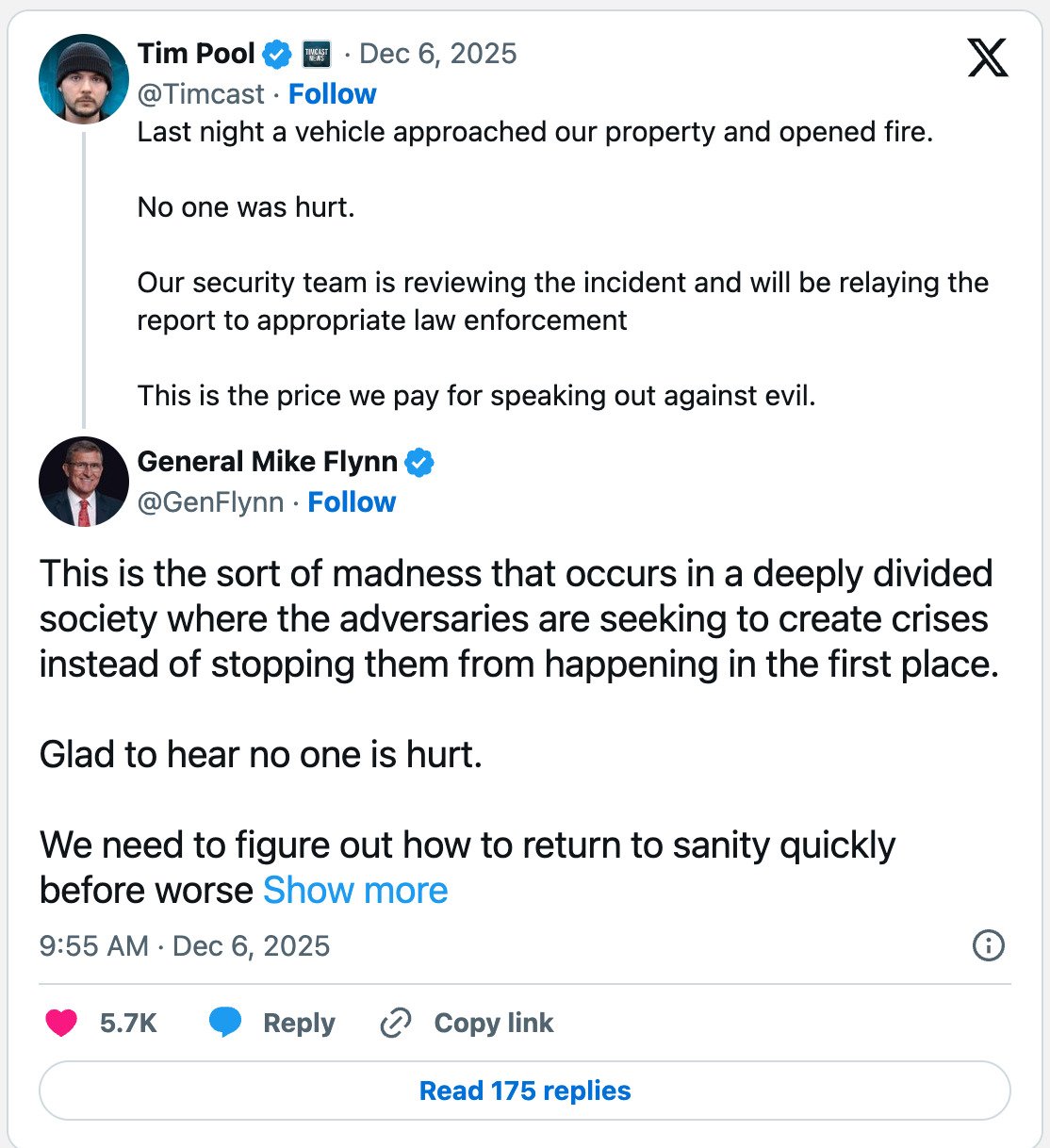Click the Timcast News affiliation badge
This screenshot has width=1050, height=1148.
pos(316,55)
